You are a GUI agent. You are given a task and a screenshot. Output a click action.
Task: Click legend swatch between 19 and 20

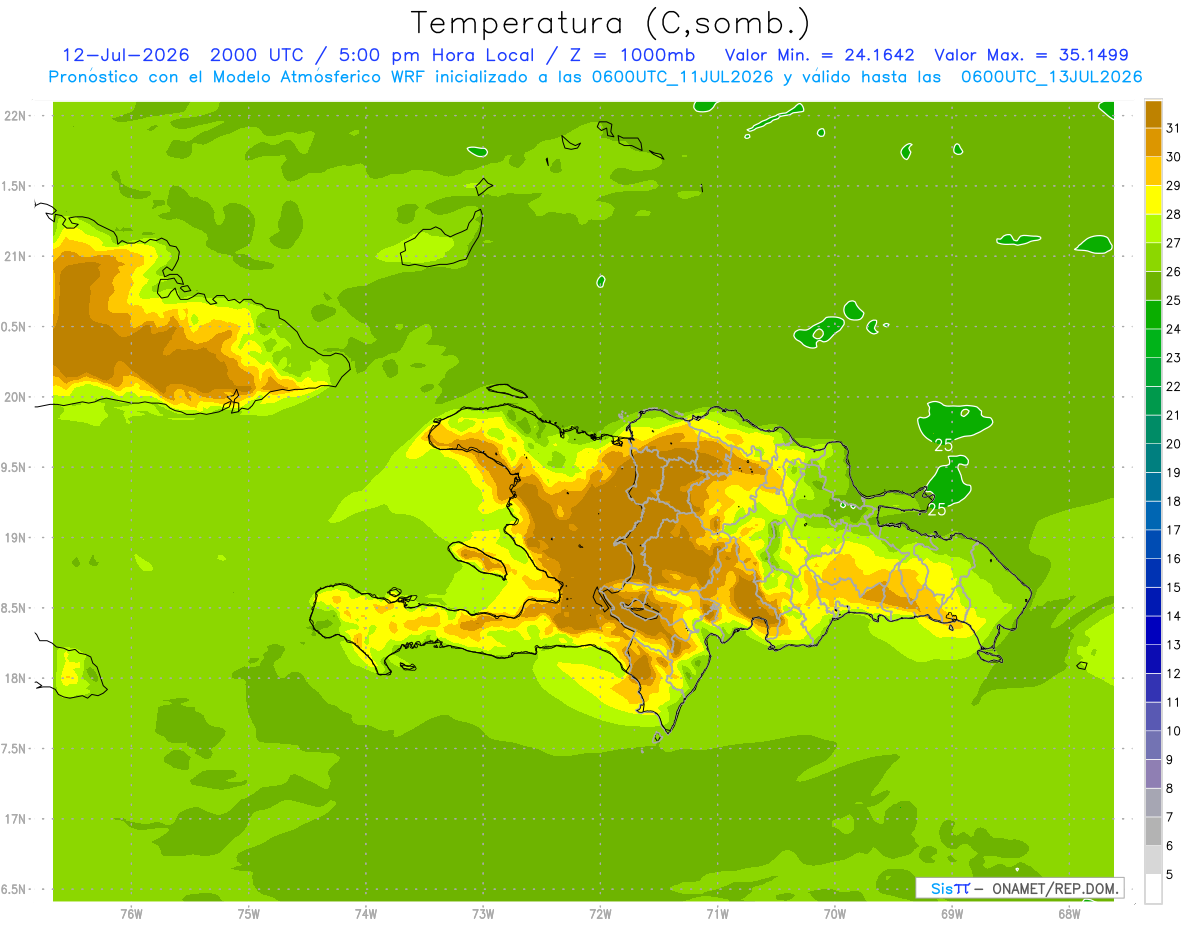tap(1153, 458)
